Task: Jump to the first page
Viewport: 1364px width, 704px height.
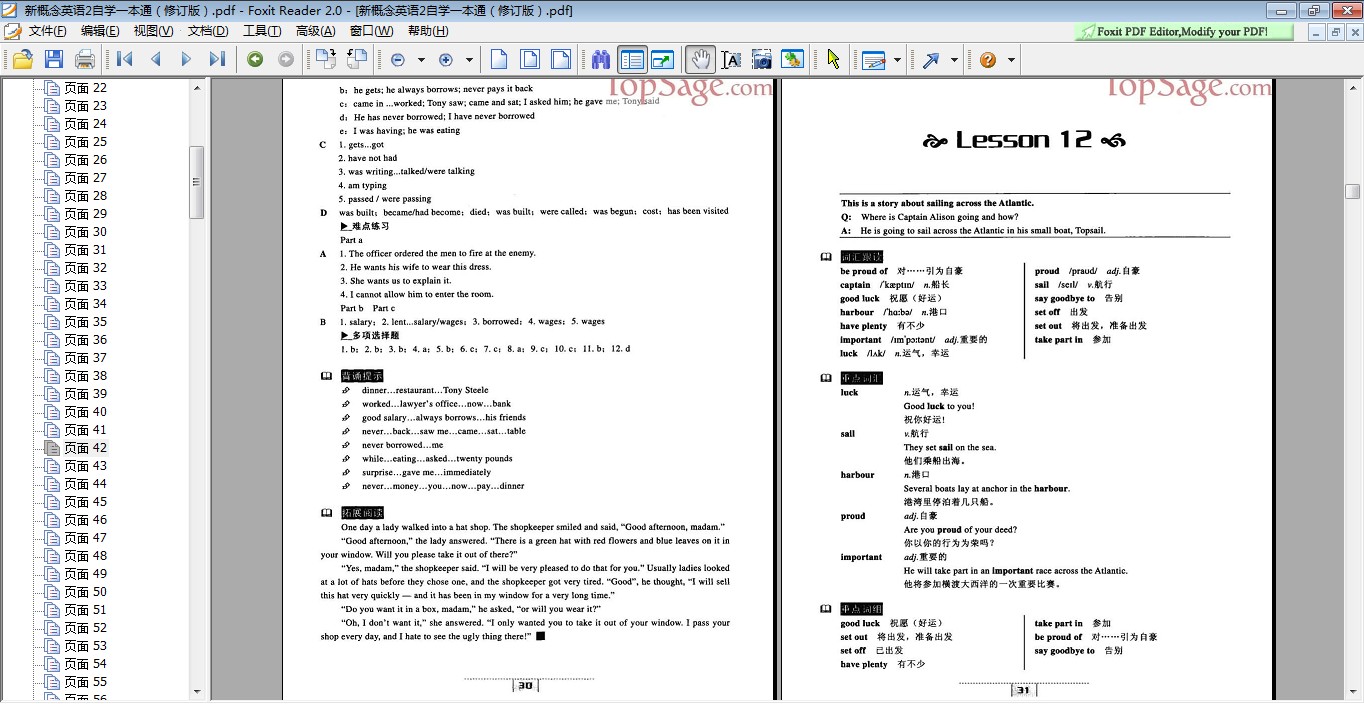Action: click(x=125, y=60)
